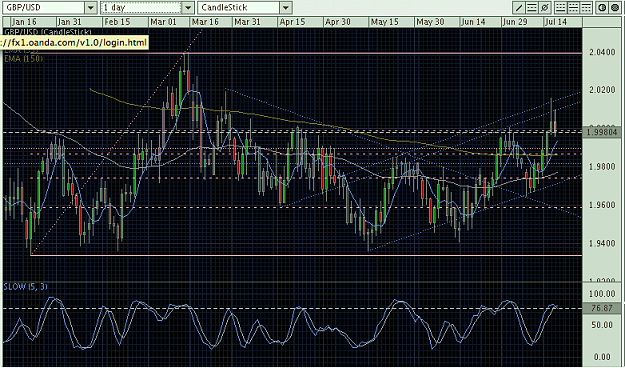Choose line style with solid top line
The width and height of the screenshot is (625, 368).
(x=586, y=8)
